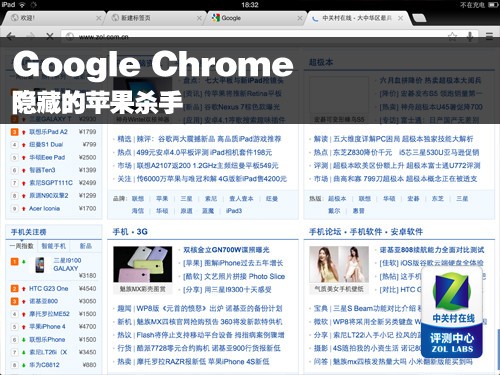Open article 超极本欧美区份额上升

coord(368,166)
